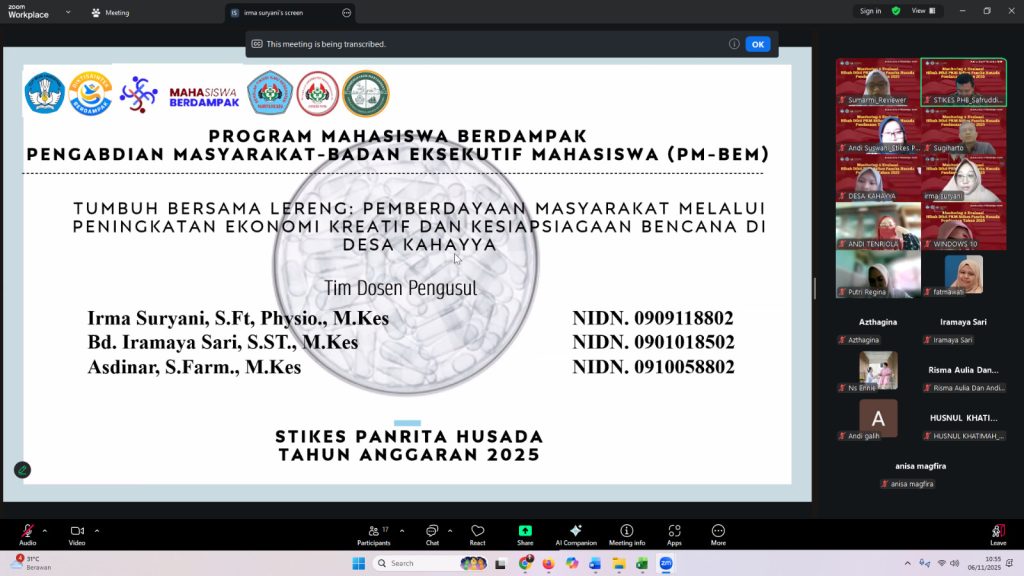Open the Participants panel
Viewport: 1024px width, 576px height.
373,534
